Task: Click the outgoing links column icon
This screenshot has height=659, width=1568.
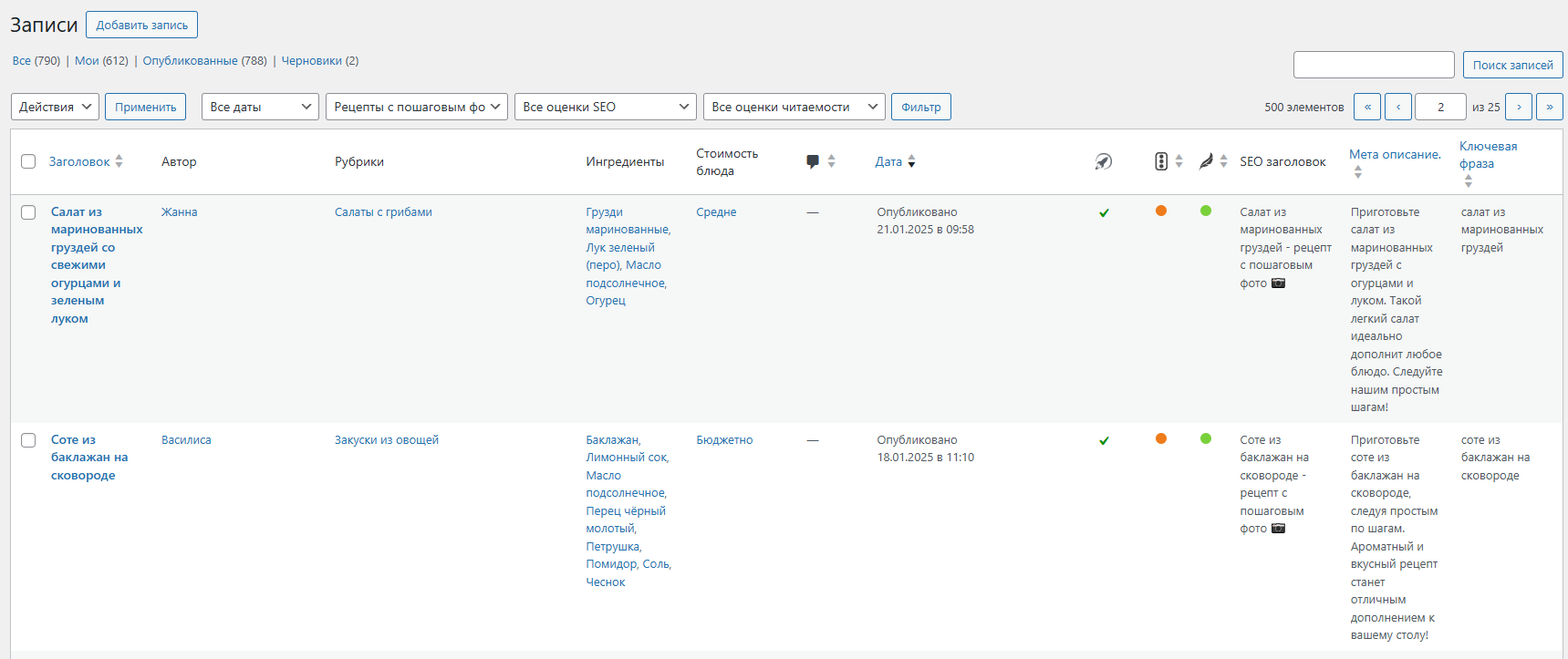Action: point(1104,161)
